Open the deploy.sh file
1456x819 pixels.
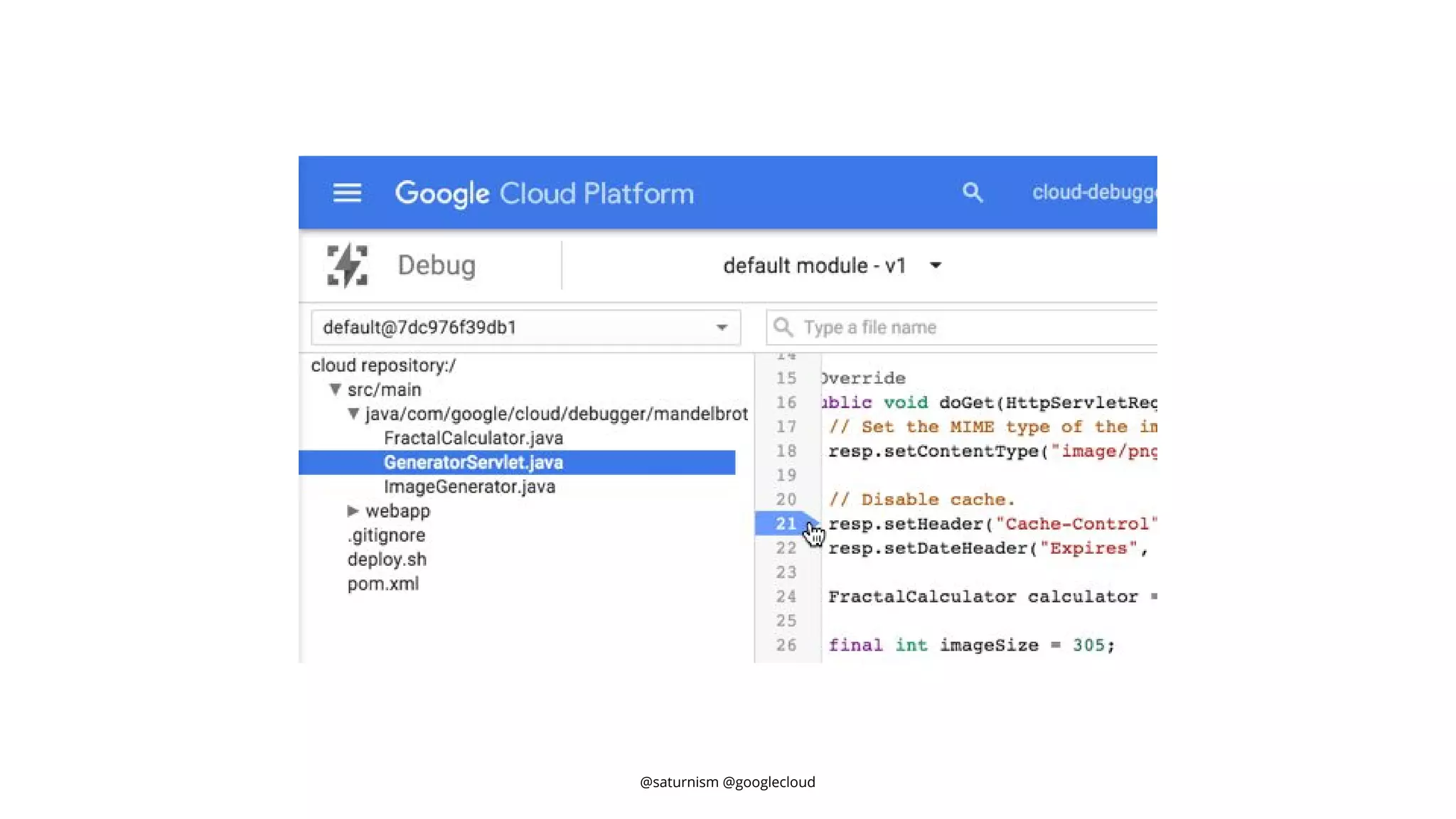pos(387,560)
